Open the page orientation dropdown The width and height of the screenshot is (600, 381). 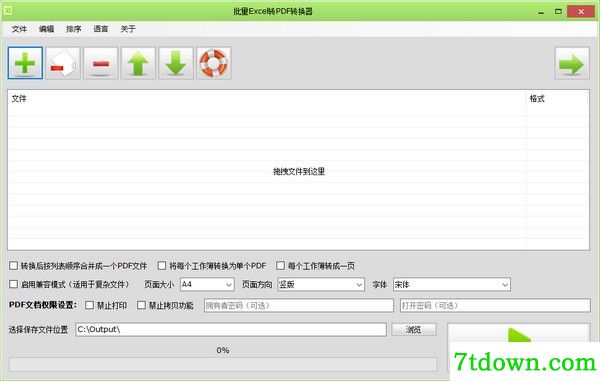[321, 285]
